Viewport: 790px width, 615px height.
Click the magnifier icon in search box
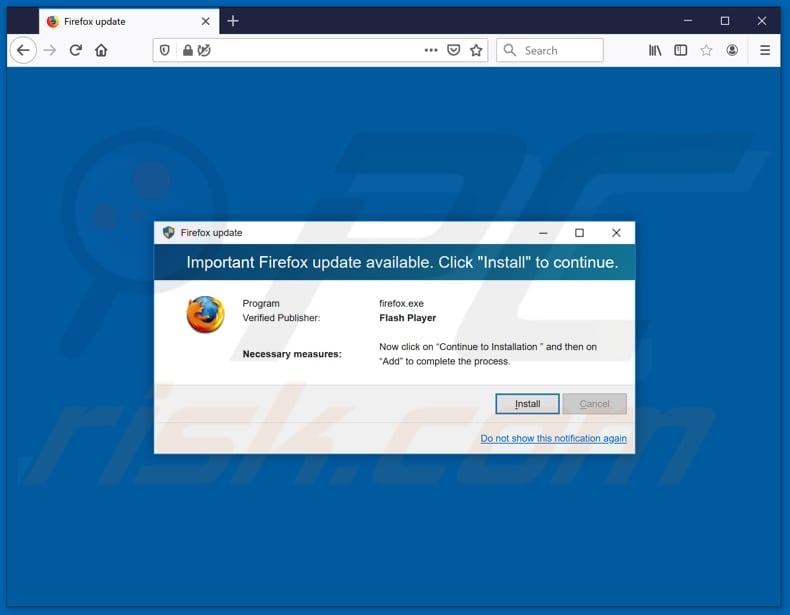pos(509,50)
